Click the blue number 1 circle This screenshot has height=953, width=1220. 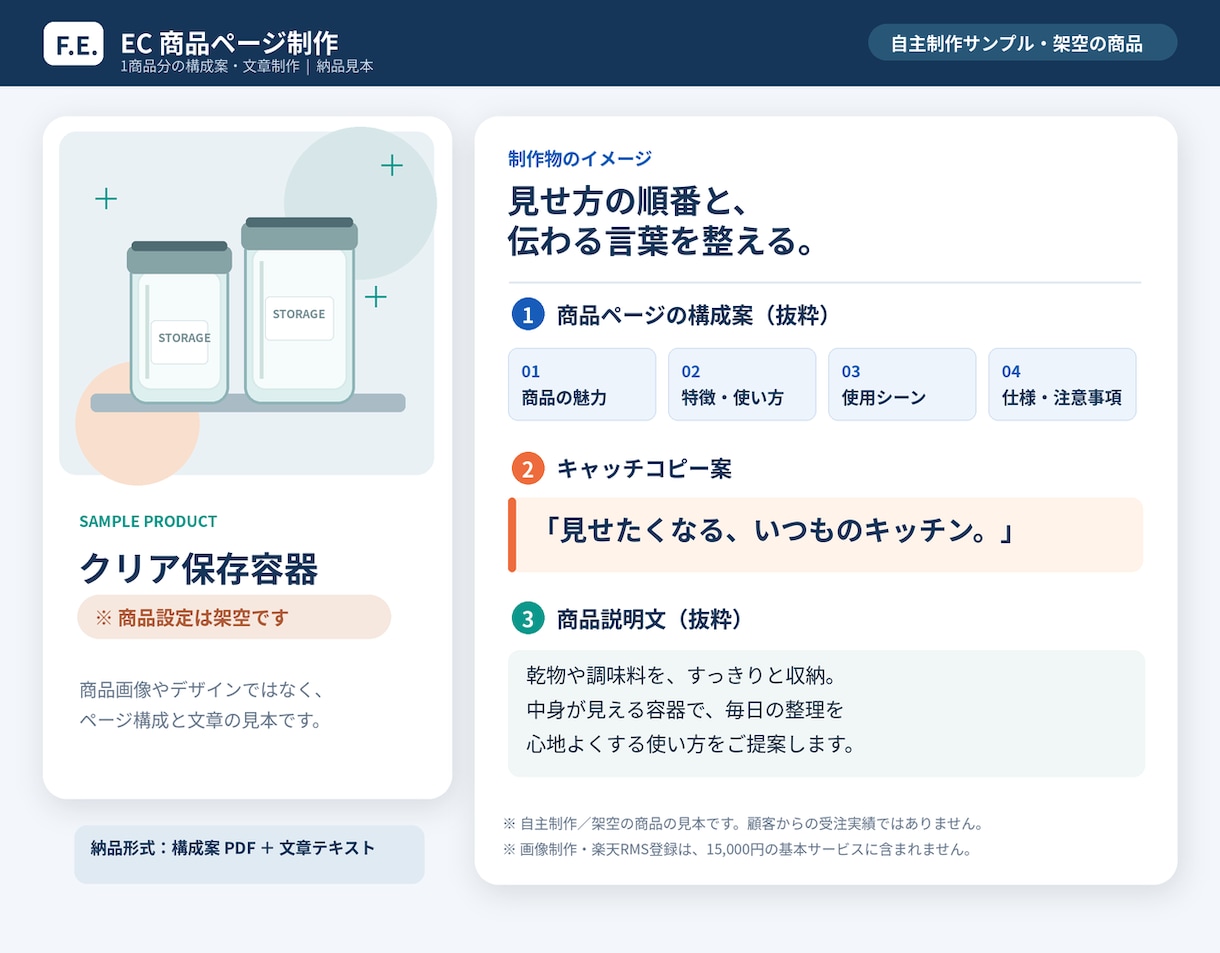(x=527, y=314)
